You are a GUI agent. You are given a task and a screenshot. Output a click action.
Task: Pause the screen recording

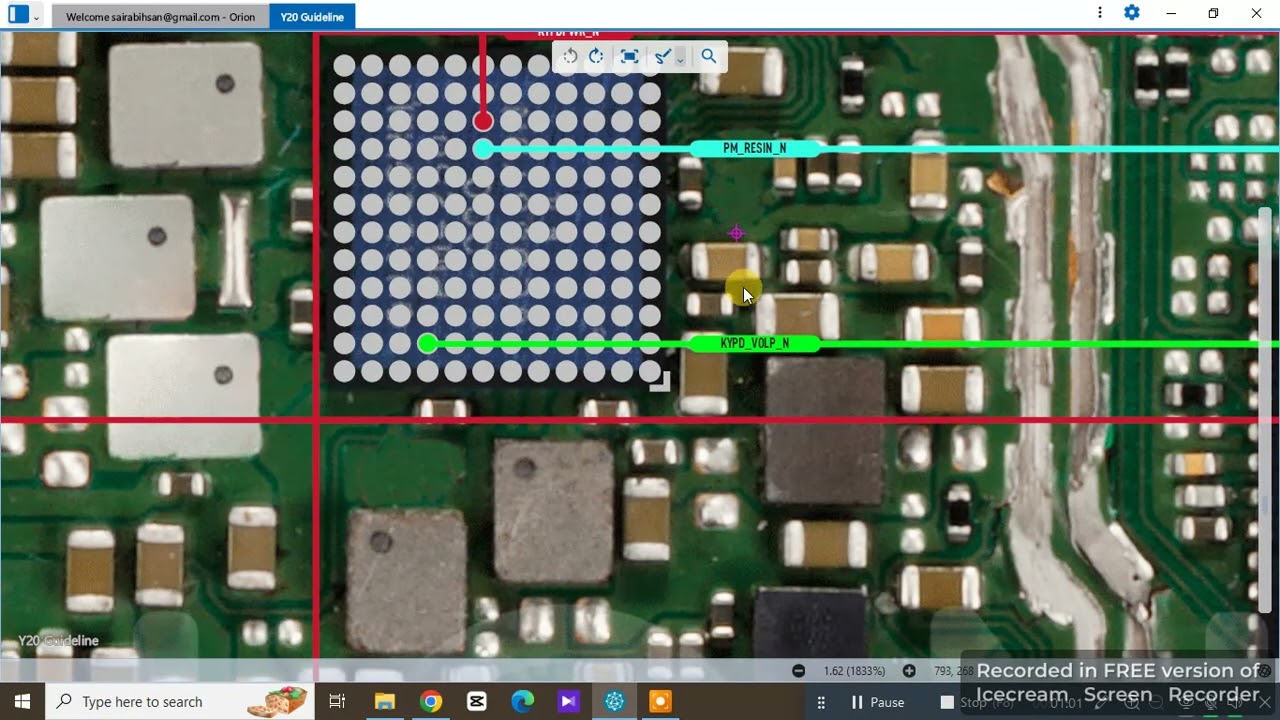[877, 702]
